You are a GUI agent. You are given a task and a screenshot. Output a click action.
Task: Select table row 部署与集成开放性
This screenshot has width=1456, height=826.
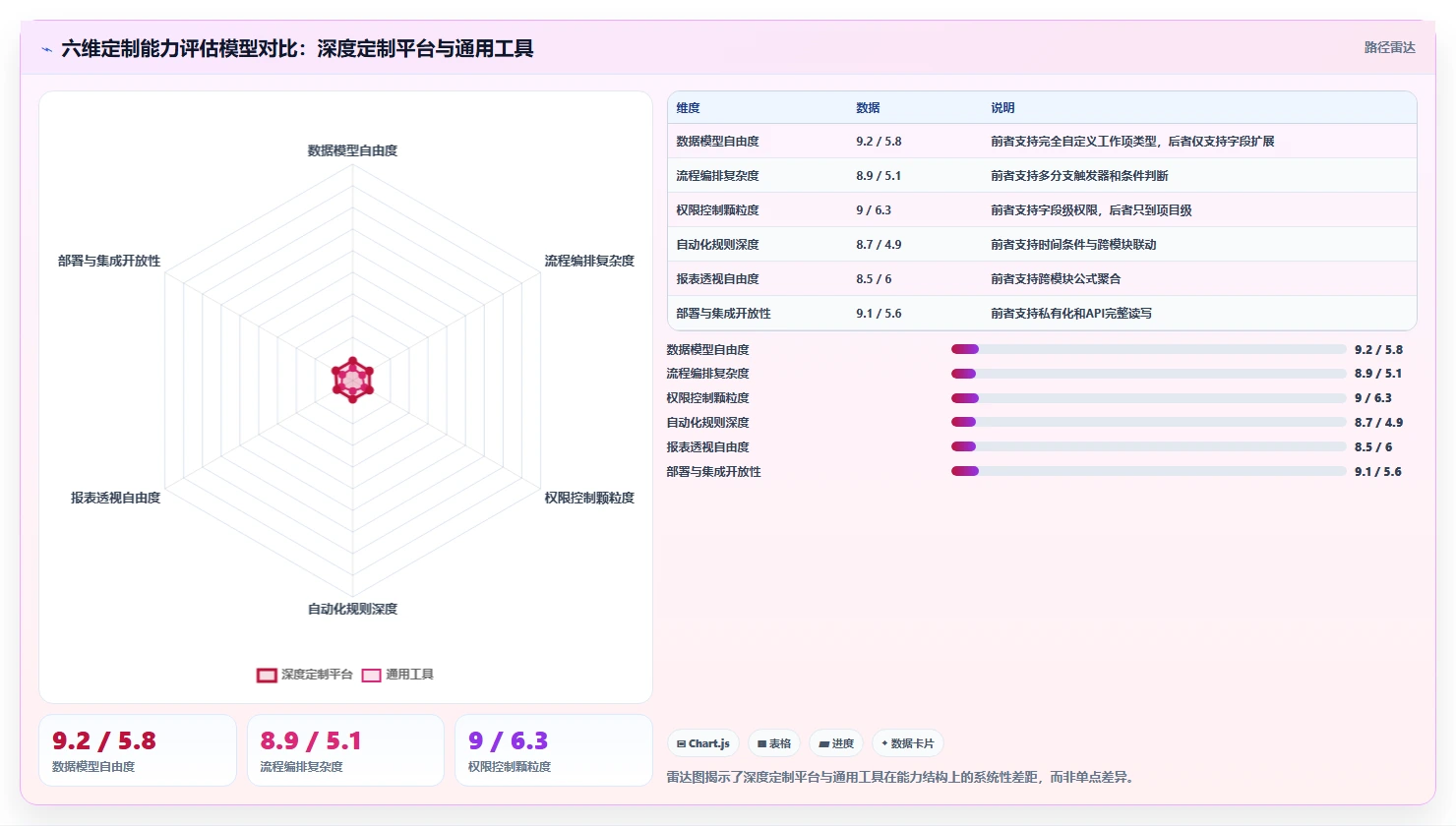coord(1042,314)
